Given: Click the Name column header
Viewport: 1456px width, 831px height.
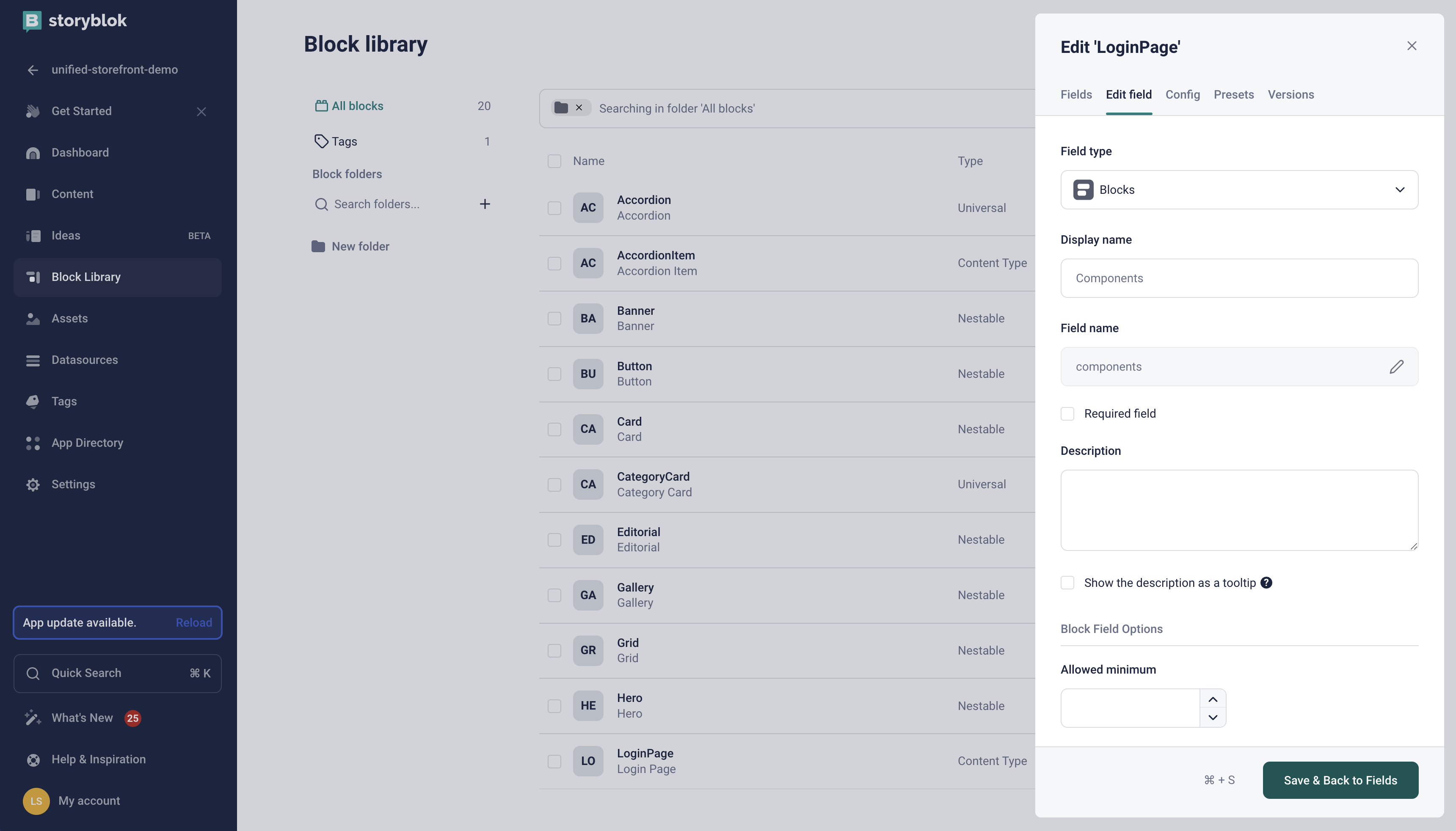Looking at the screenshot, I should click(x=588, y=161).
